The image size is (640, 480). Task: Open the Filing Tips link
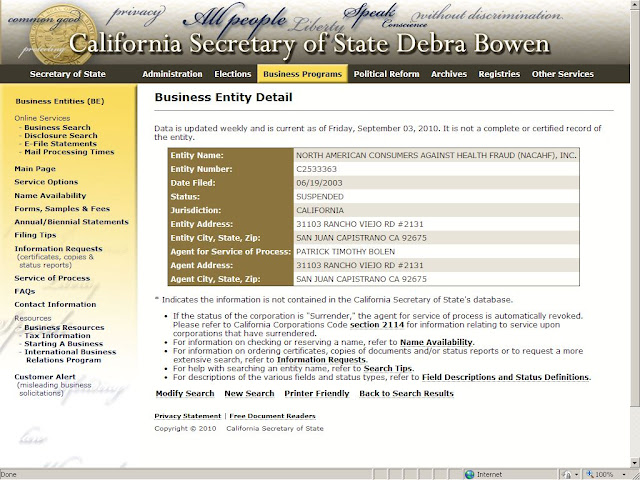click(x=35, y=235)
